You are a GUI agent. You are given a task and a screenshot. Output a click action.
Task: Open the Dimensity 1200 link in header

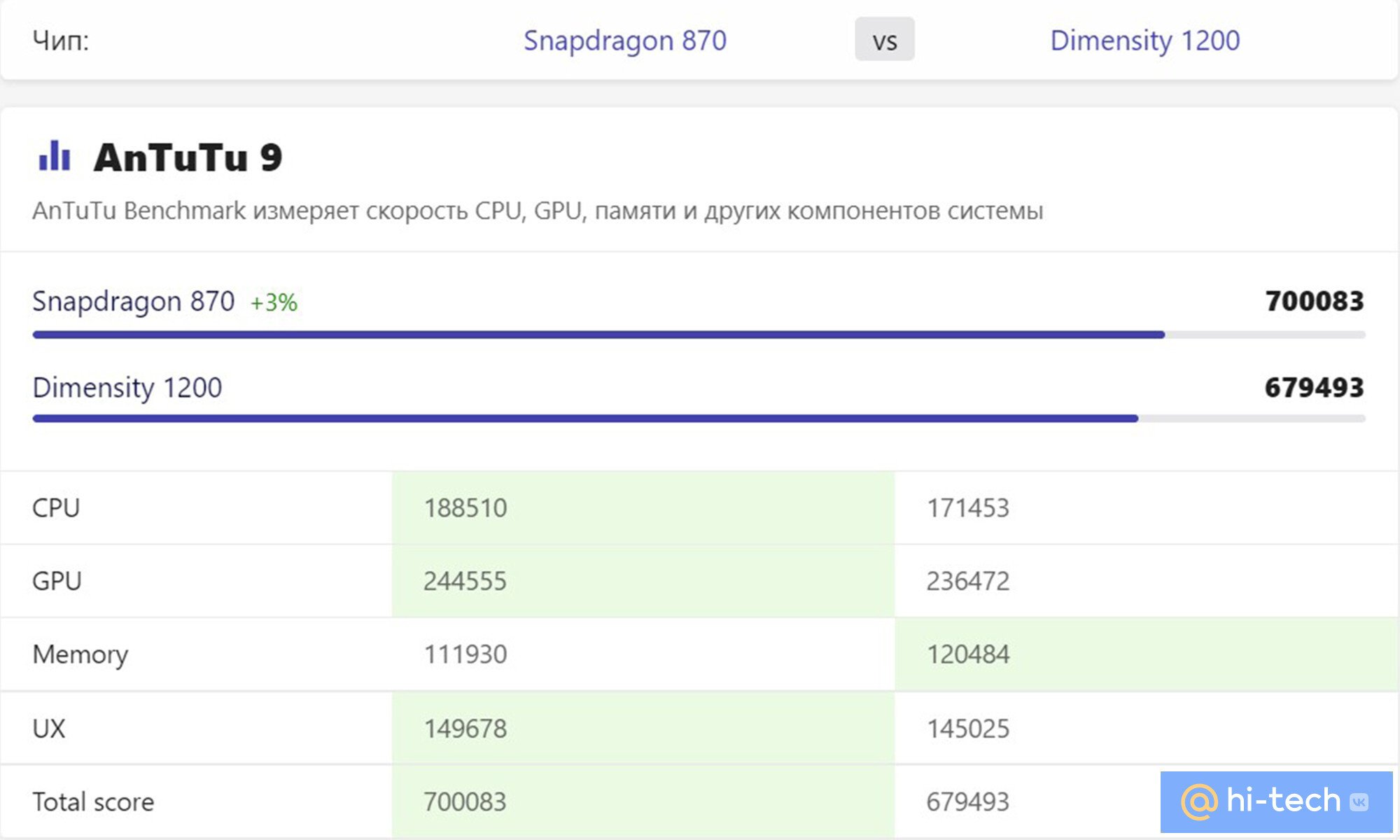pos(1145,41)
